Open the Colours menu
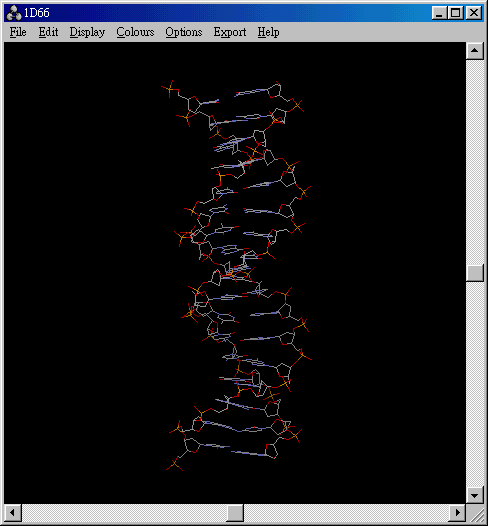488x526 pixels. 135,32
